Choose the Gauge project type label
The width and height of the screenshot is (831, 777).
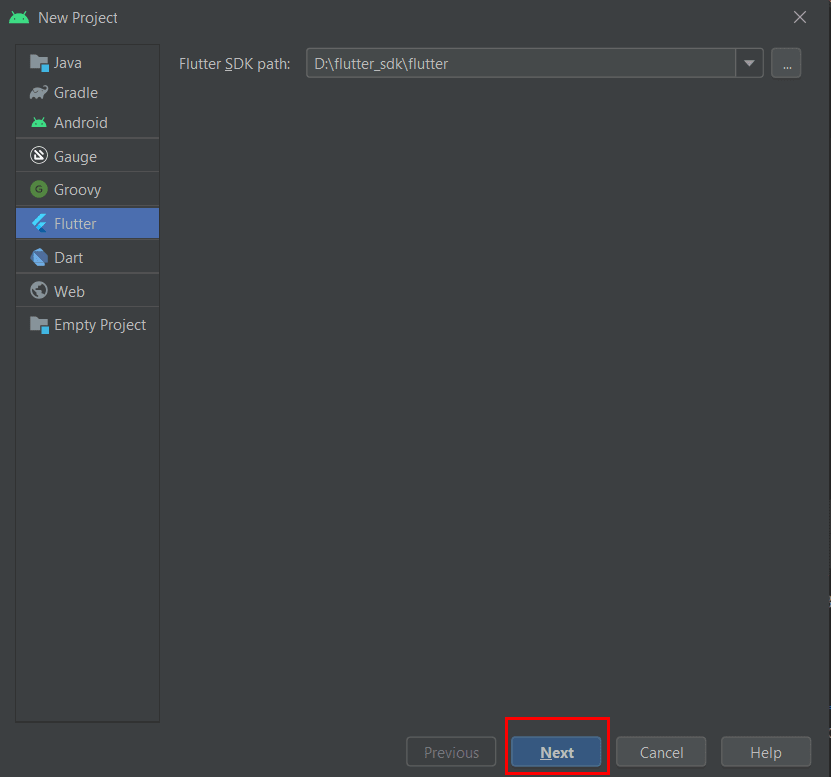75,157
